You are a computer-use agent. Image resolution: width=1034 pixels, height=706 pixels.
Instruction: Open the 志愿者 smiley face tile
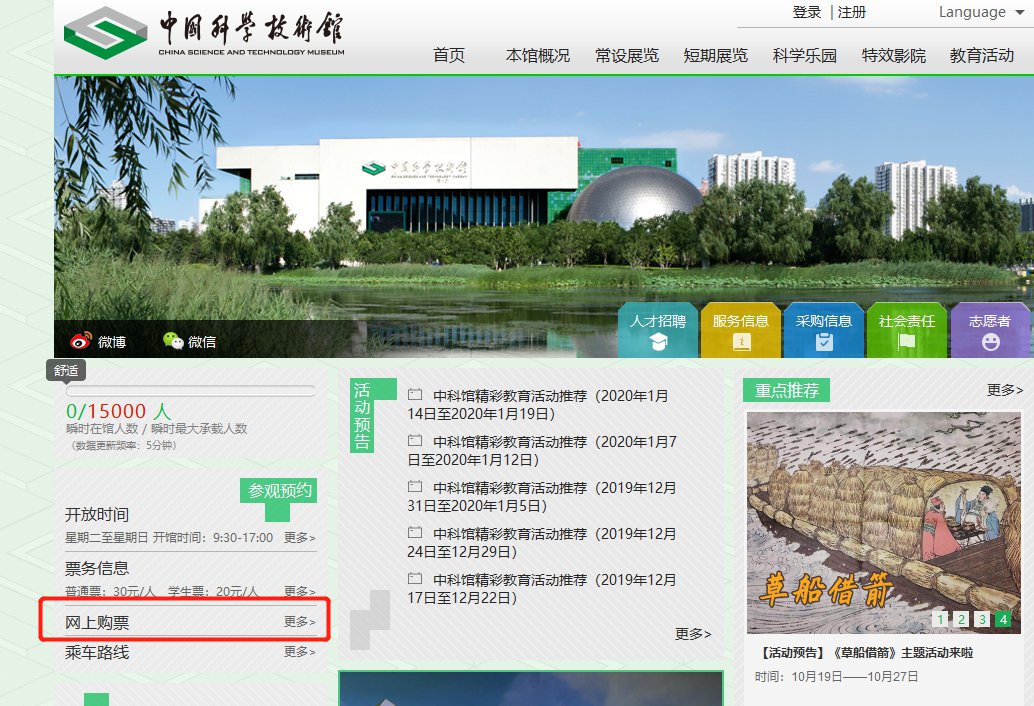[x=989, y=331]
